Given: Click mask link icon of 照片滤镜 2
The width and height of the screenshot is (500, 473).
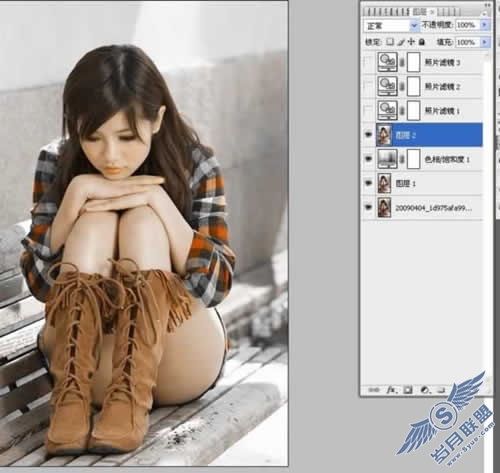Looking at the screenshot, I should [402, 87].
